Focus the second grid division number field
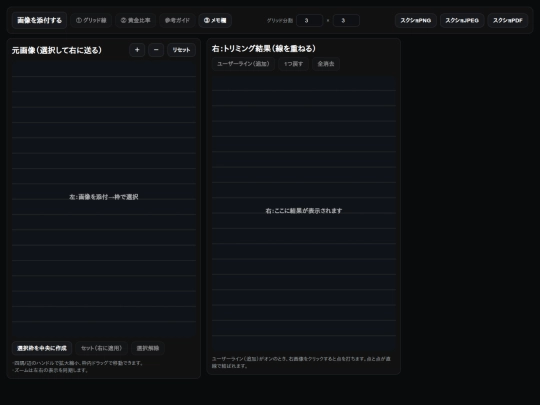 coord(346,20)
